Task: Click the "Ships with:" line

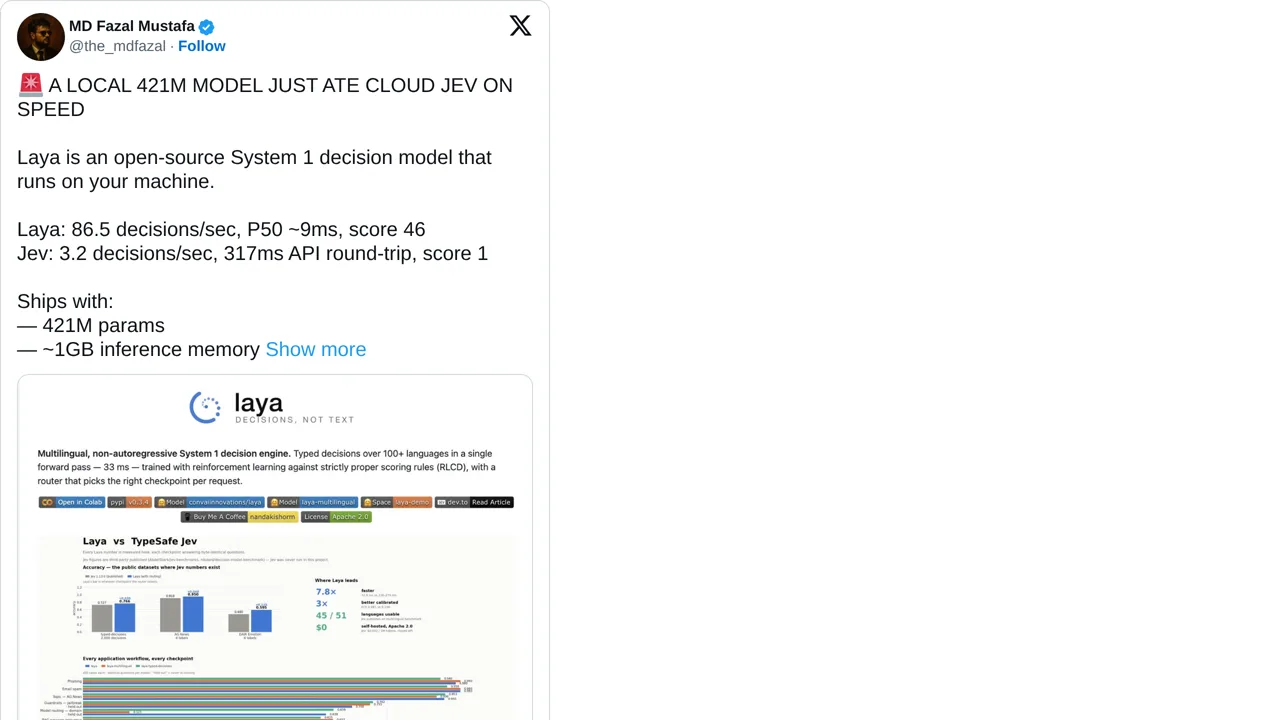Action: [x=65, y=301]
